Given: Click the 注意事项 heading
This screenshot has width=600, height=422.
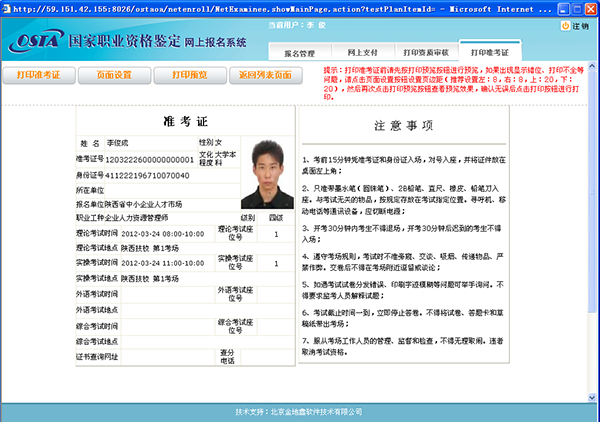Looking at the screenshot, I should (404, 125).
